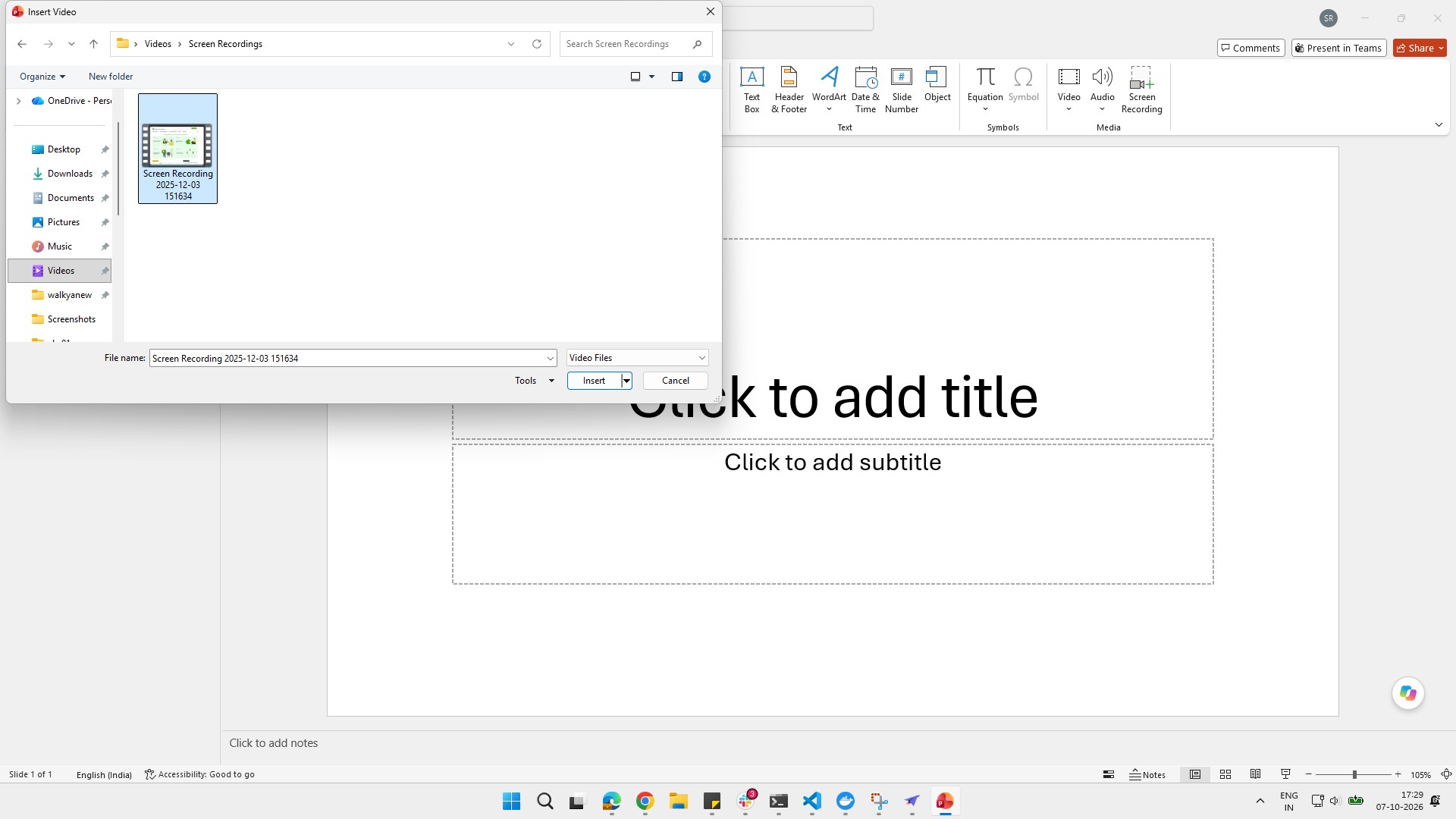Open the WordArt gallery
This screenshot has height=819, width=1456.
(829, 89)
